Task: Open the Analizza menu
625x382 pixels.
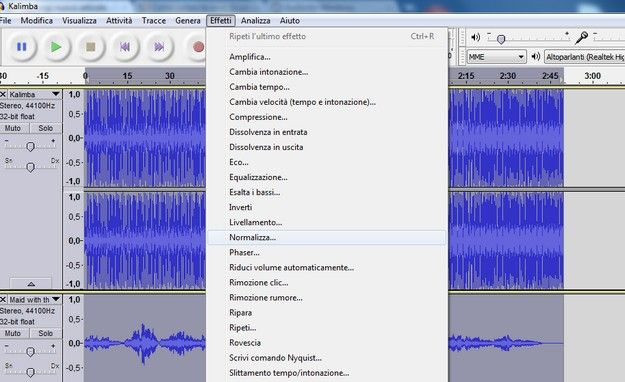Action: (x=256, y=20)
